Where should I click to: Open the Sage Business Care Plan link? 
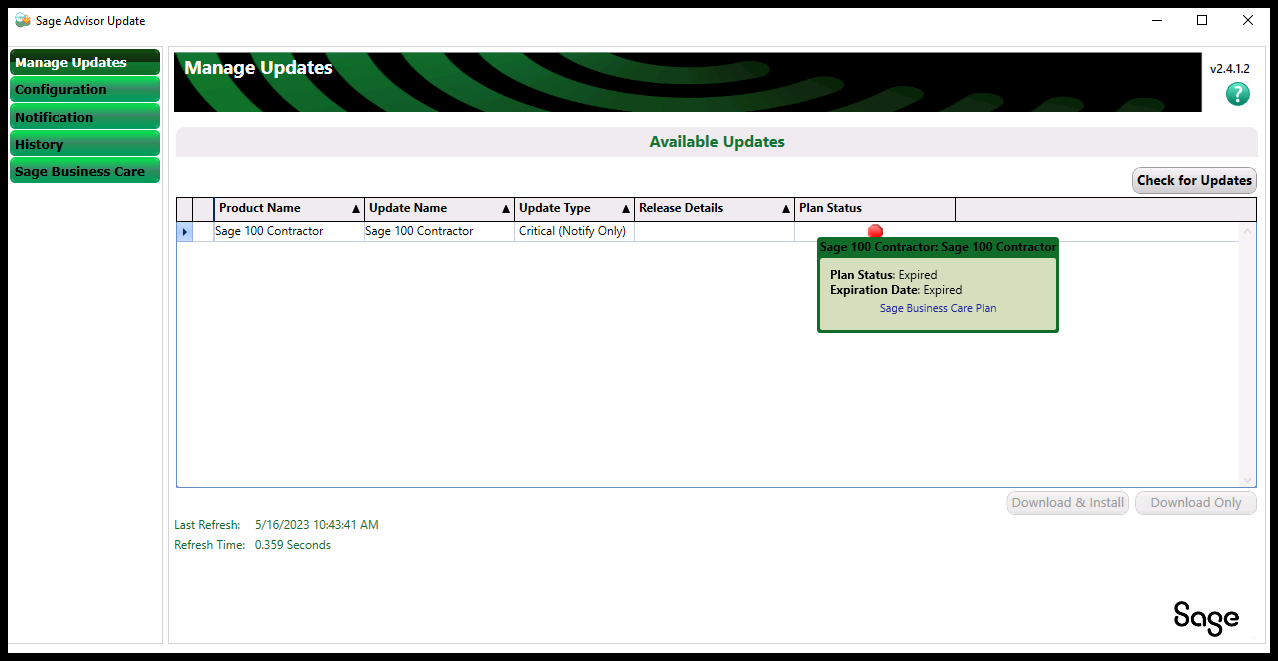[938, 308]
